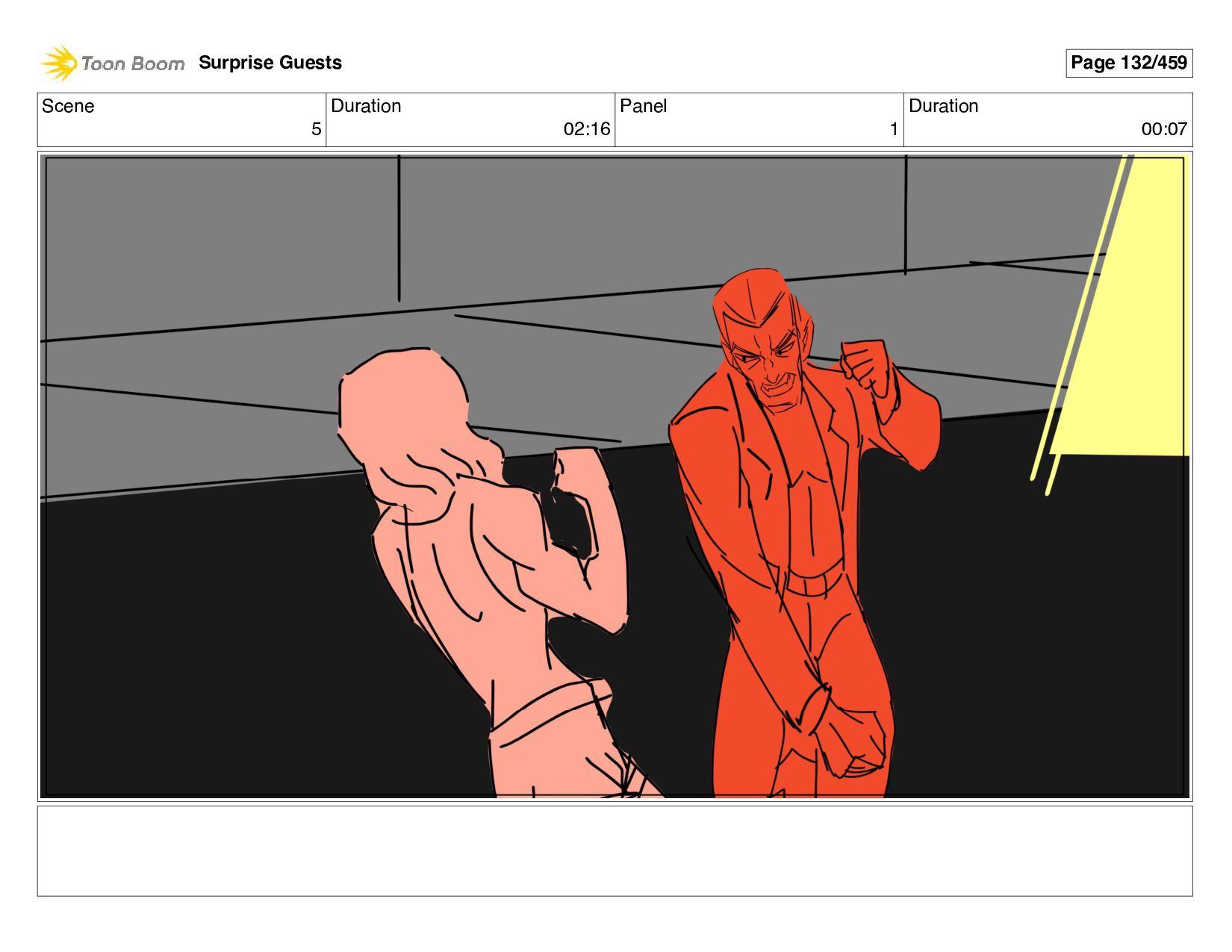Select the panel number value '1'
The width and height of the screenshot is (1232, 952).
click(894, 129)
